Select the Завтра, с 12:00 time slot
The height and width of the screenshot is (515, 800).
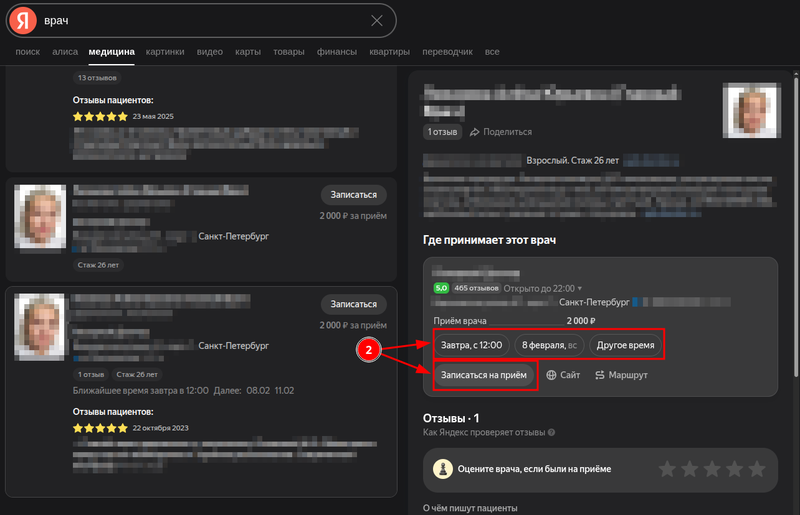pyautogui.click(x=471, y=345)
